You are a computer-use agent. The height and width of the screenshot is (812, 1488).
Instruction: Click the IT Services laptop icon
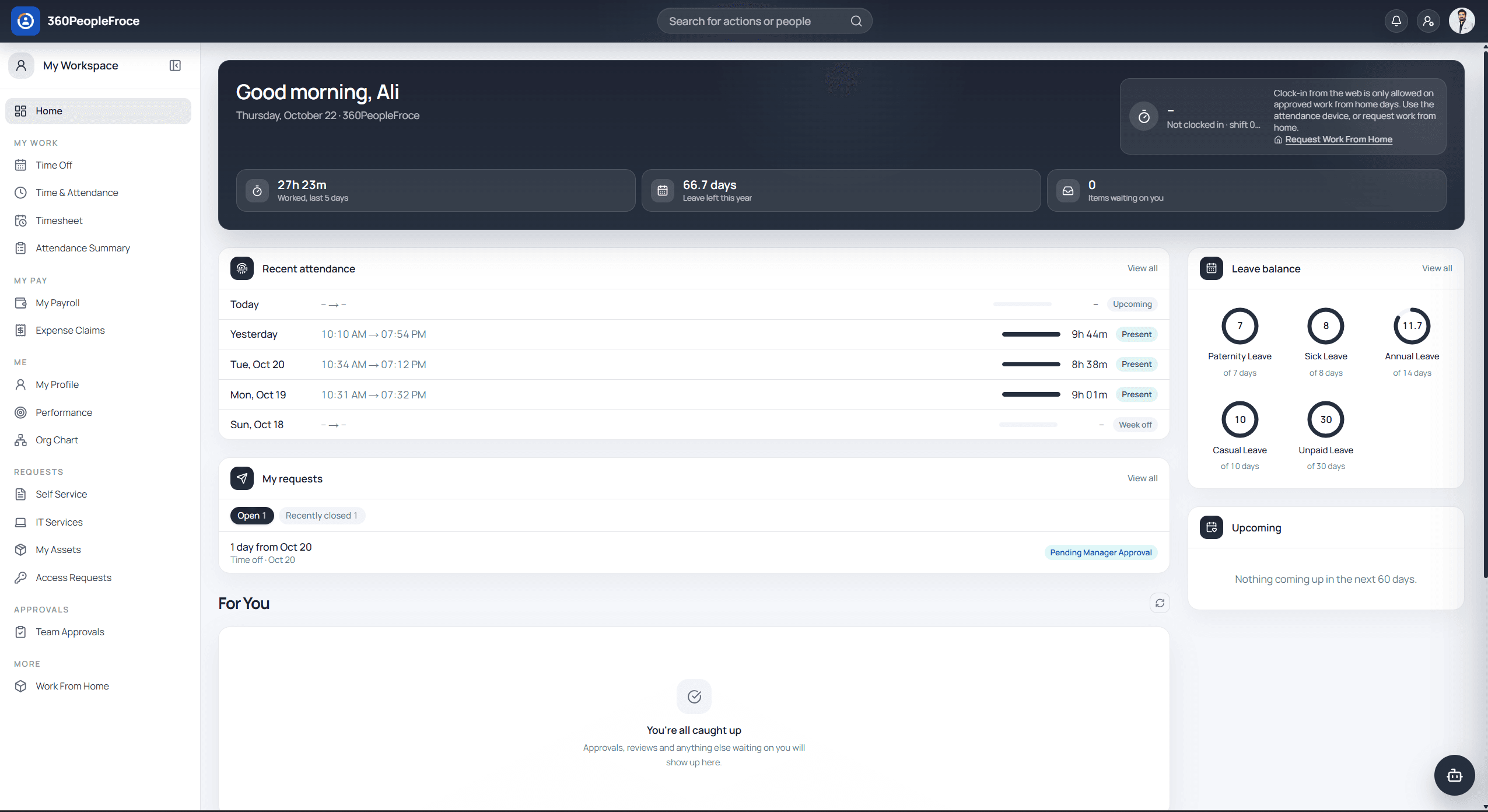point(20,522)
